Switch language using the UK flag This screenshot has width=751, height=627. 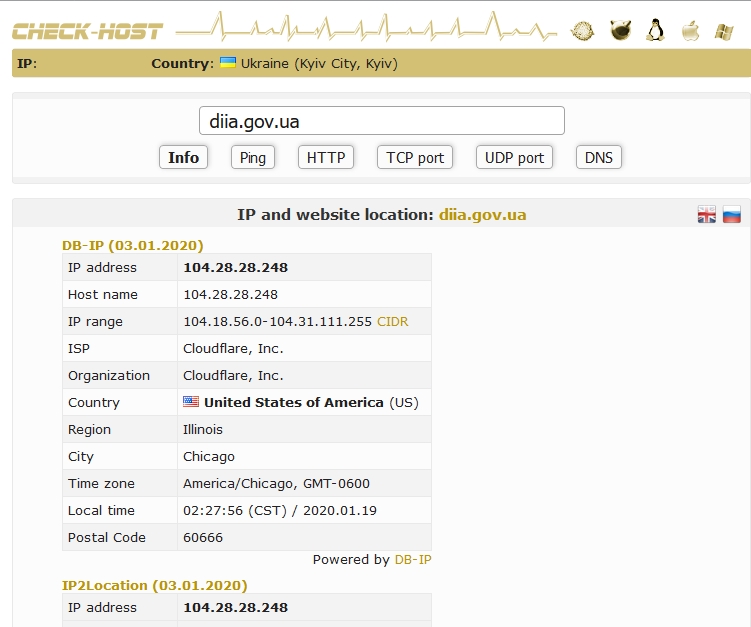click(x=706, y=215)
